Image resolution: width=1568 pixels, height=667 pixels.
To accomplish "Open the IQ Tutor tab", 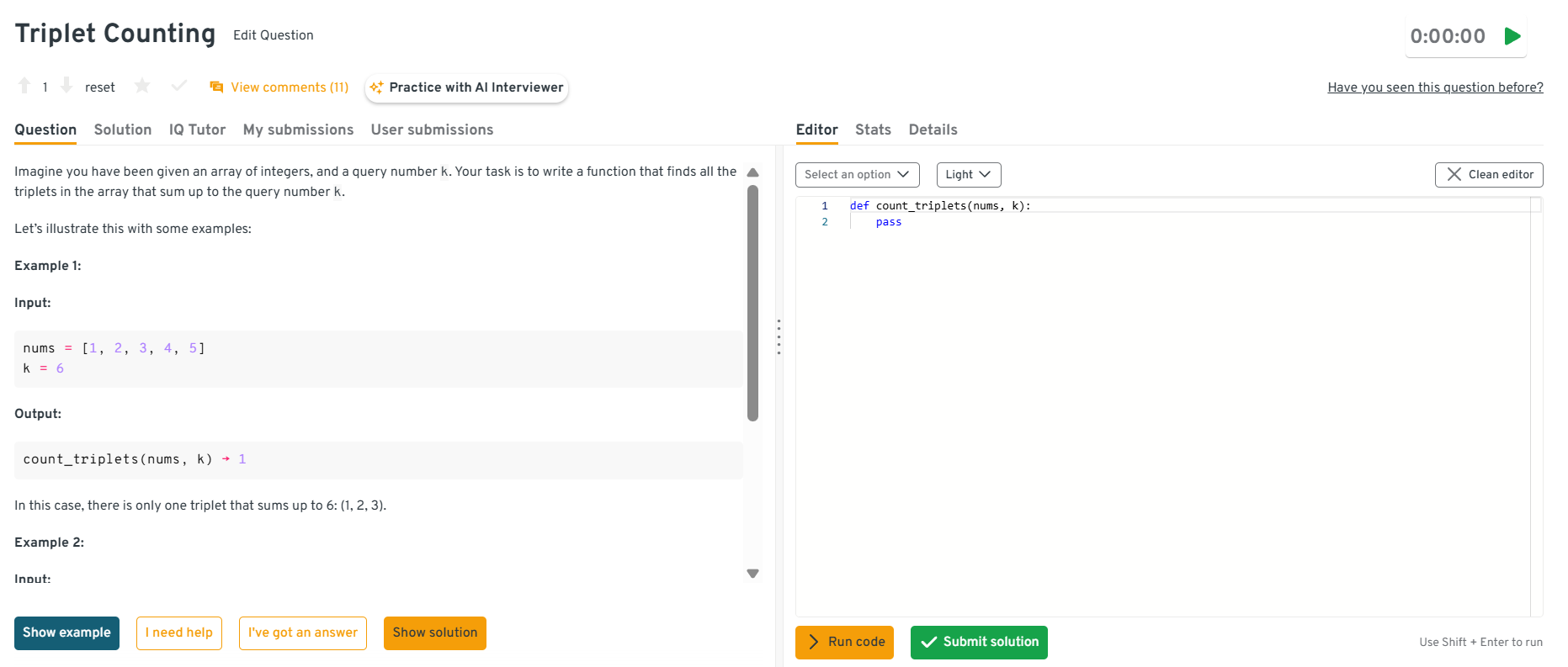I will pos(197,130).
